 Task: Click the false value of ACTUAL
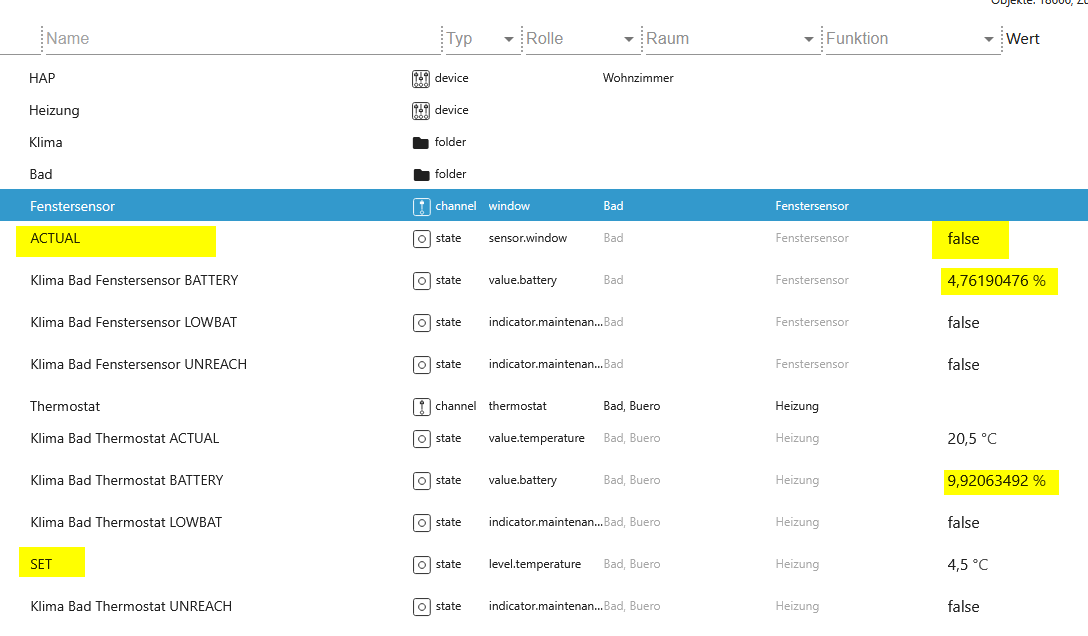coord(963,238)
